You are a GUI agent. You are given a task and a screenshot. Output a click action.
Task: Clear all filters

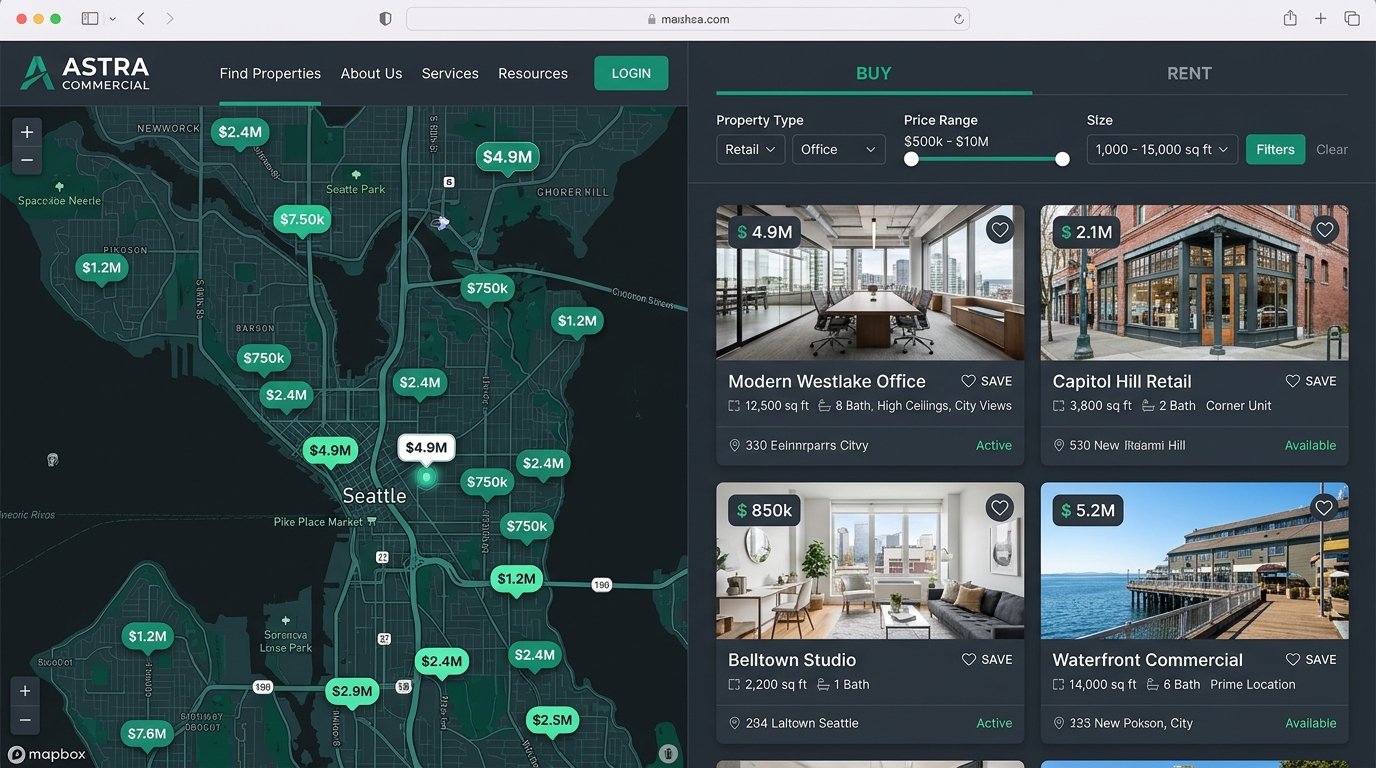tap(1331, 149)
